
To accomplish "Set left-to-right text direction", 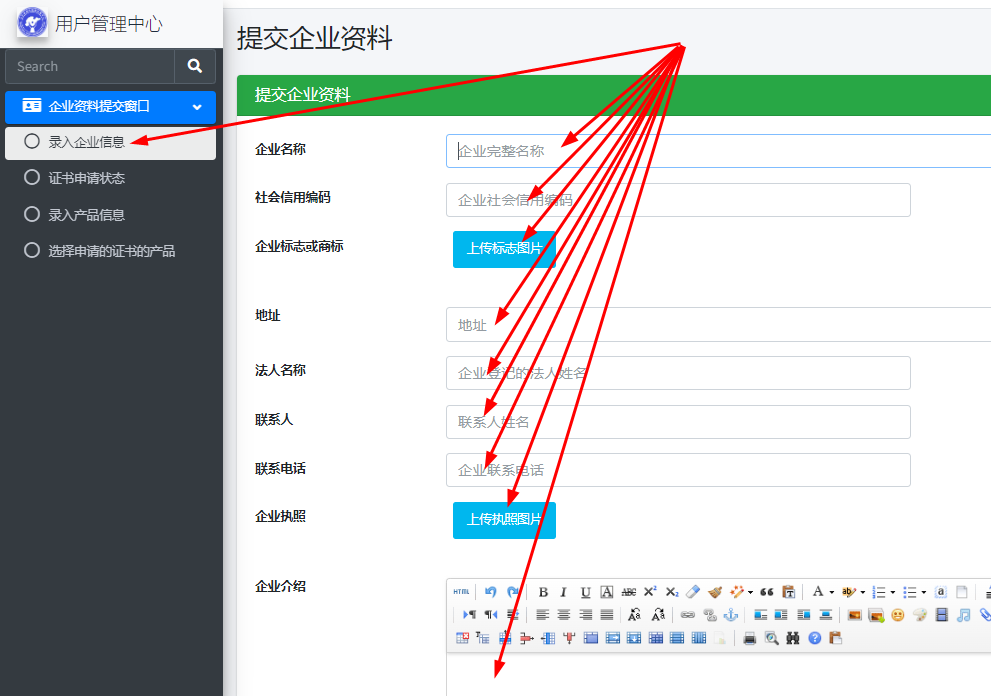I will coord(469,615).
